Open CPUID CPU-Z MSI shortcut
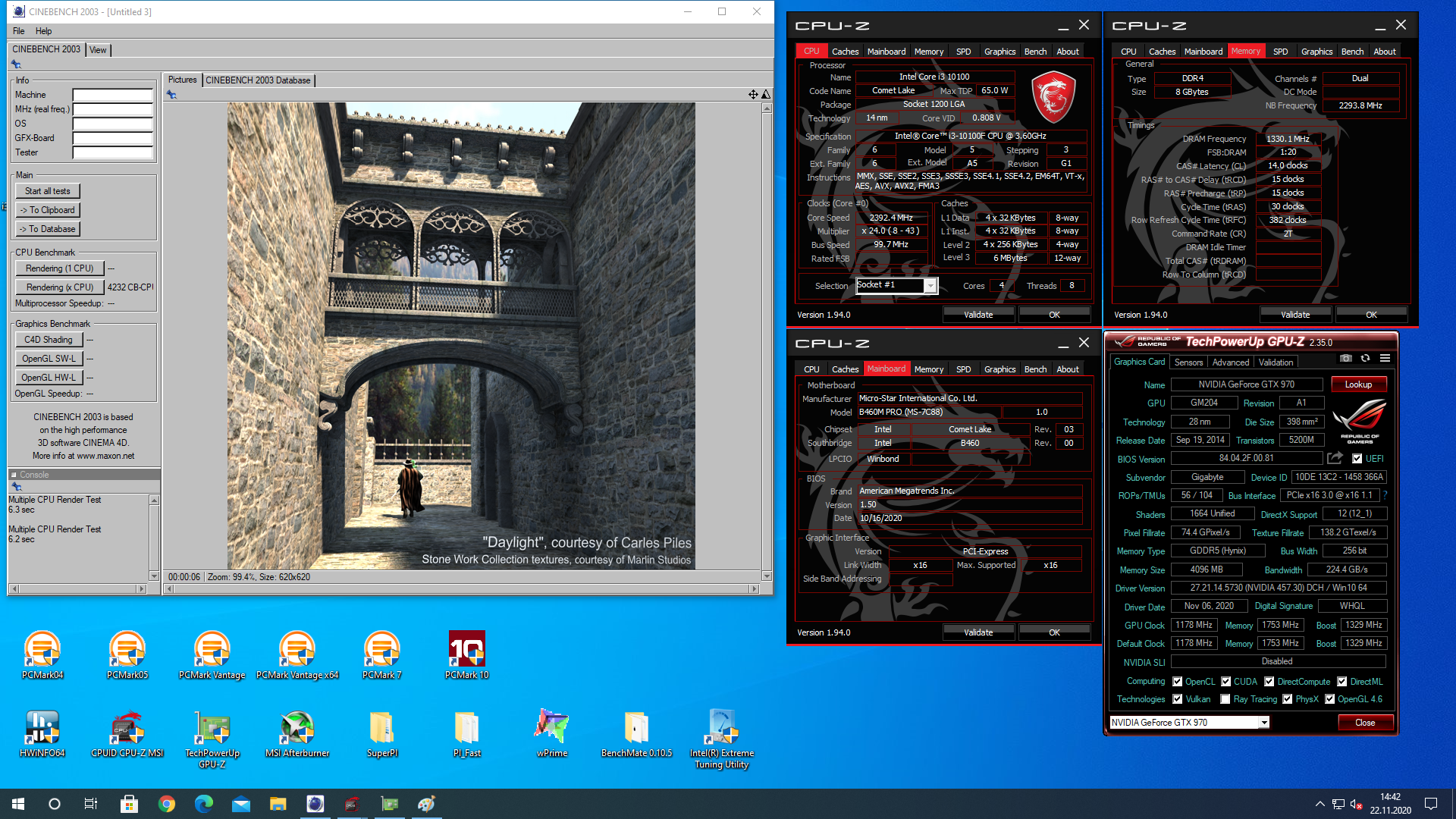The width and height of the screenshot is (1456, 819). coord(127,734)
